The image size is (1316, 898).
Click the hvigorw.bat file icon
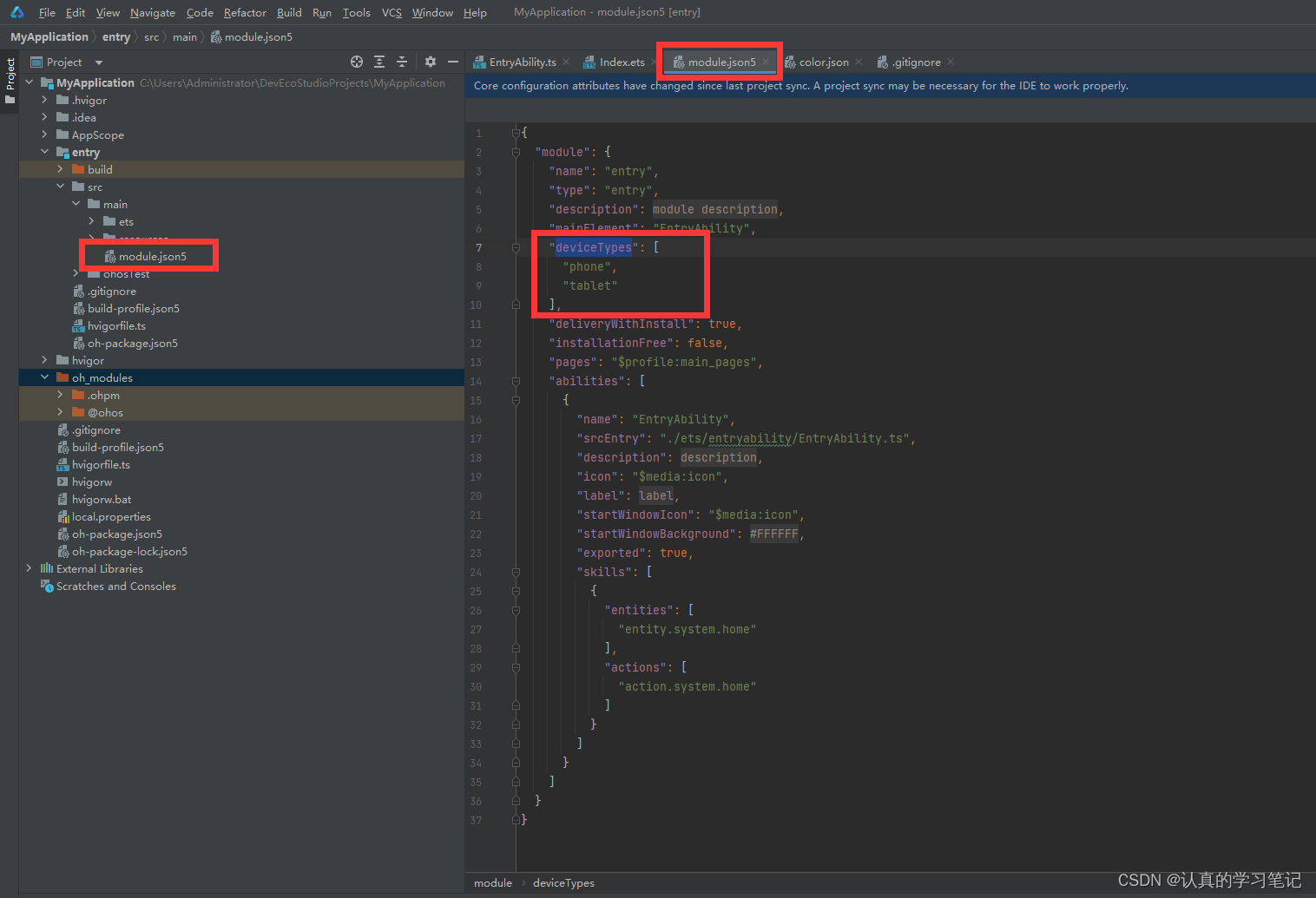point(63,499)
